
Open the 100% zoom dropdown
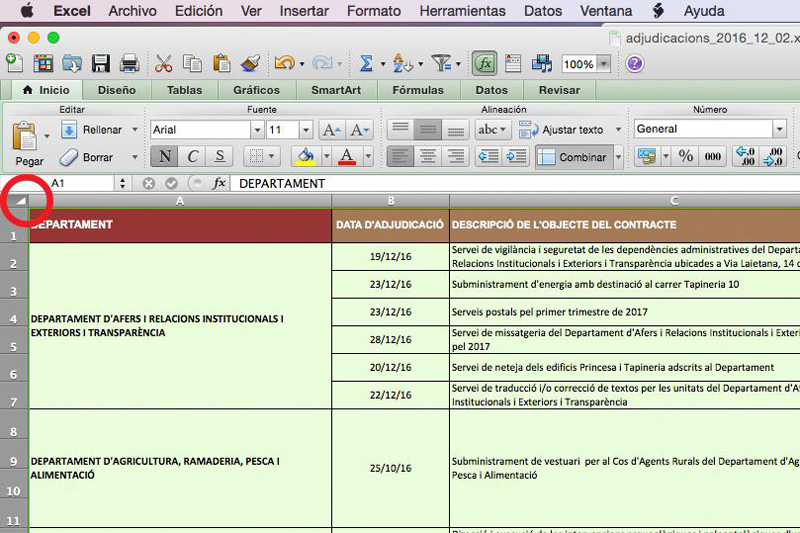pyautogui.click(x=604, y=64)
